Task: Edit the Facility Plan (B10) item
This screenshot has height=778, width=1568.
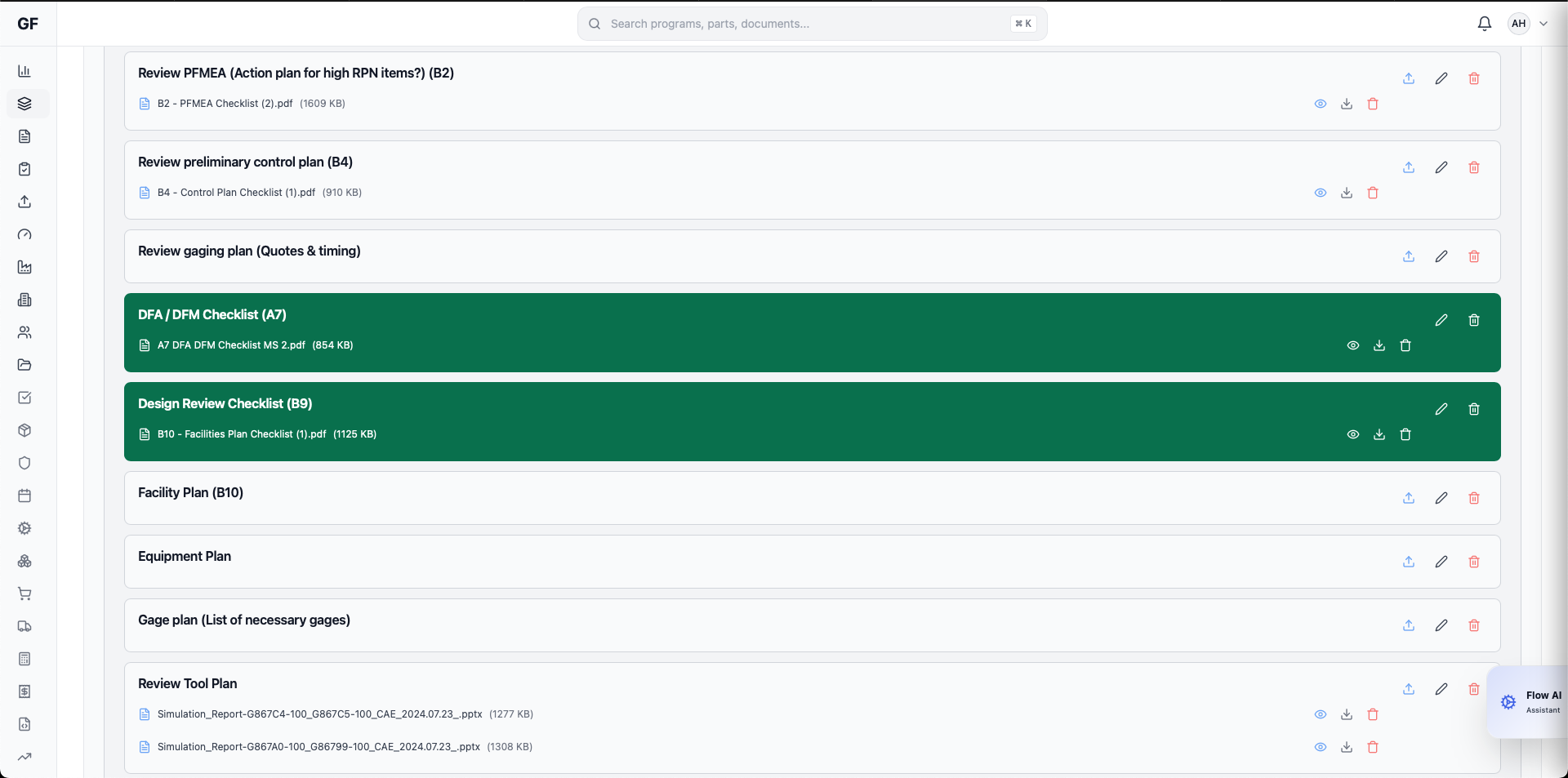Action: (x=1441, y=498)
